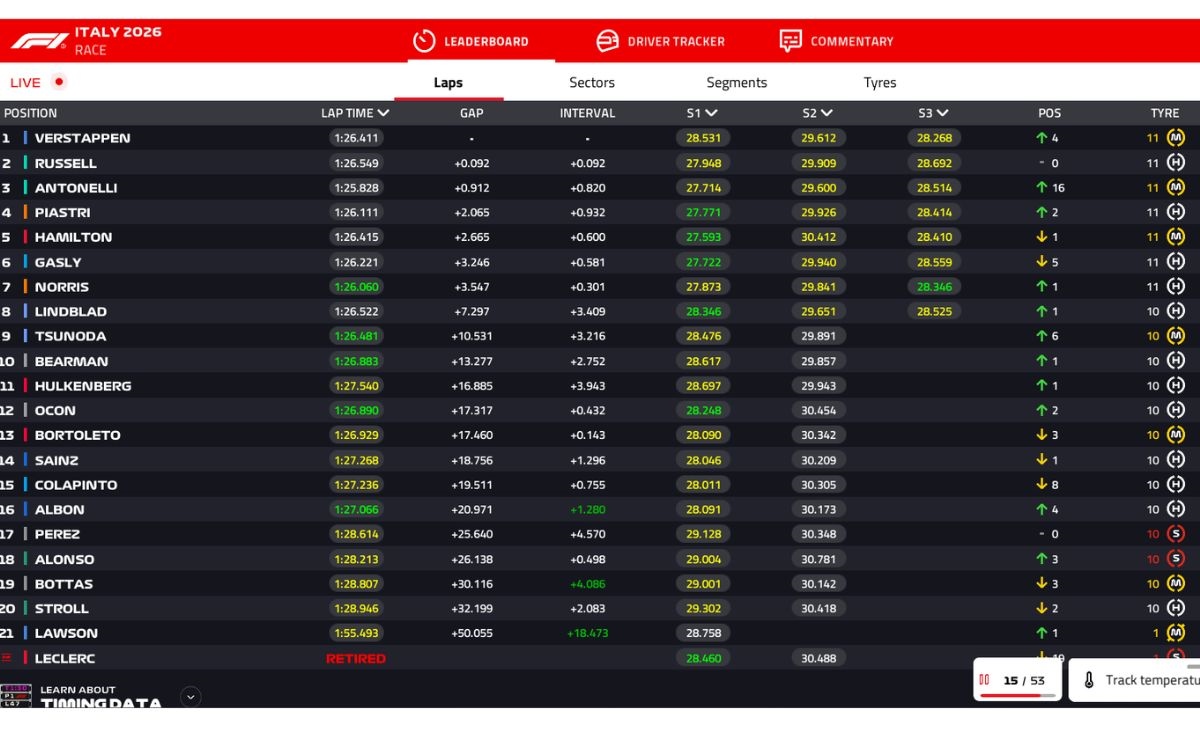Pause the live lap counter

point(984,680)
